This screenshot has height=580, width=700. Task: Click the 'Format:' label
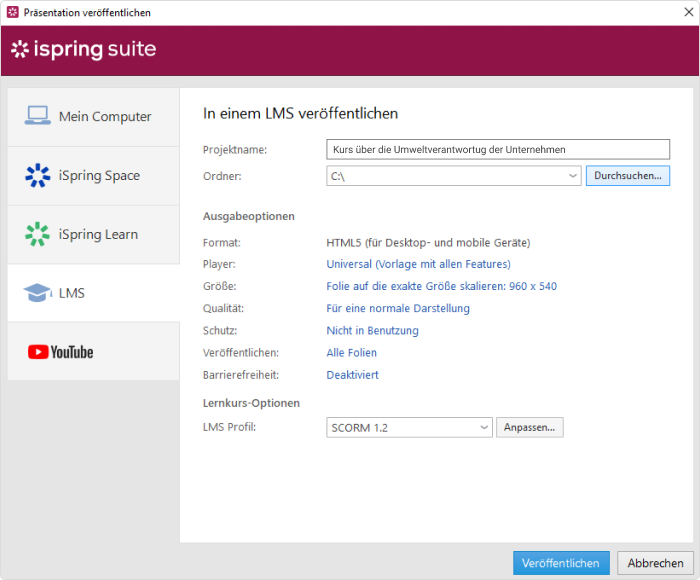pos(221,242)
